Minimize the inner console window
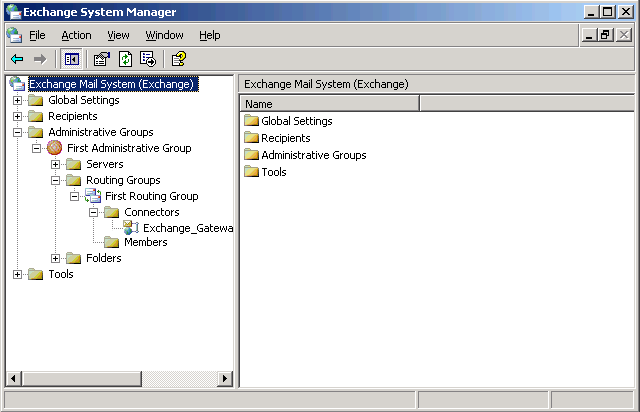This screenshot has width=640, height=412. pyautogui.click(x=589, y=36)
